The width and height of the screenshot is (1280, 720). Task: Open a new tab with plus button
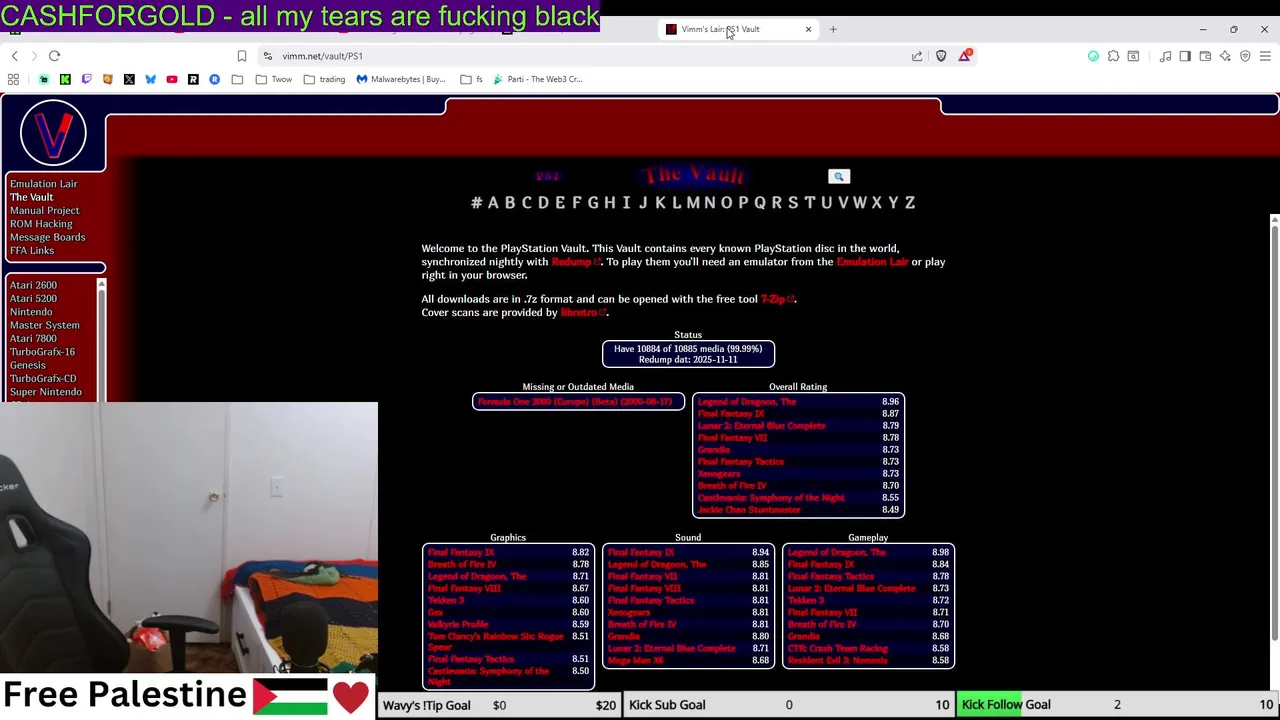(833, 29)
